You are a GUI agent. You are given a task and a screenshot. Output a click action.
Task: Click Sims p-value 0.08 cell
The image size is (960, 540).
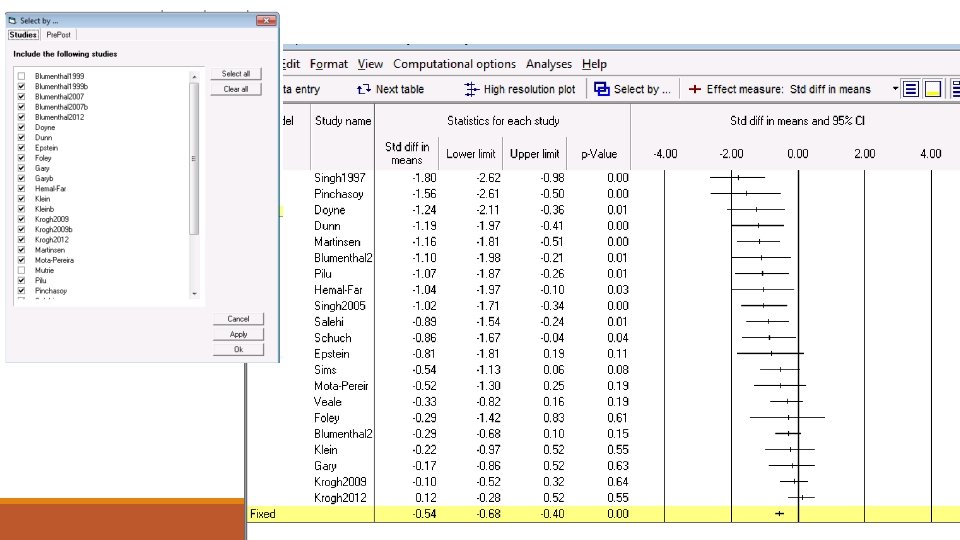pos(618,370)
